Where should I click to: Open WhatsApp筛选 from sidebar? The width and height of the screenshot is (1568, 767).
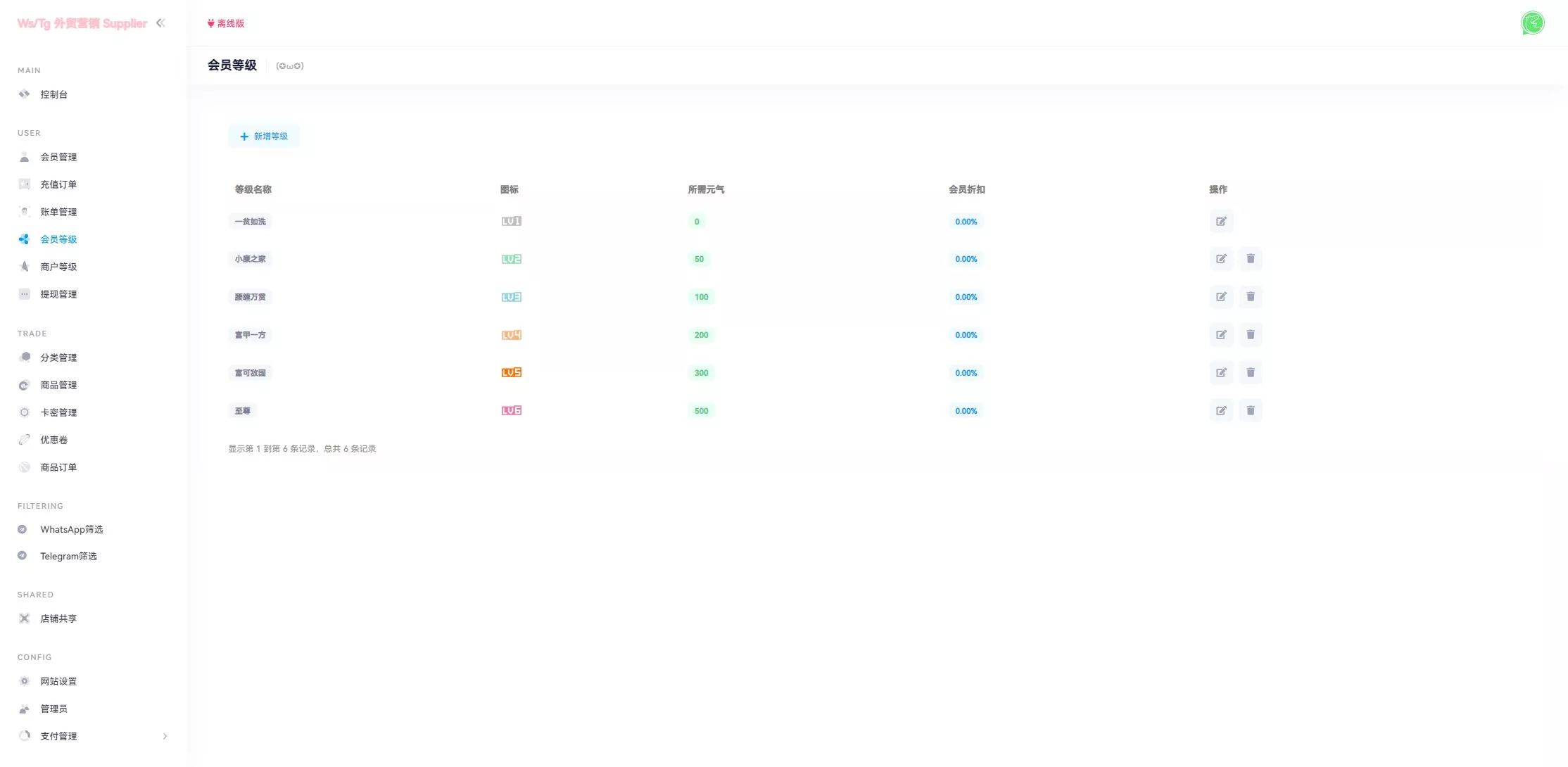pyautogui.click(x=71, y=529)
